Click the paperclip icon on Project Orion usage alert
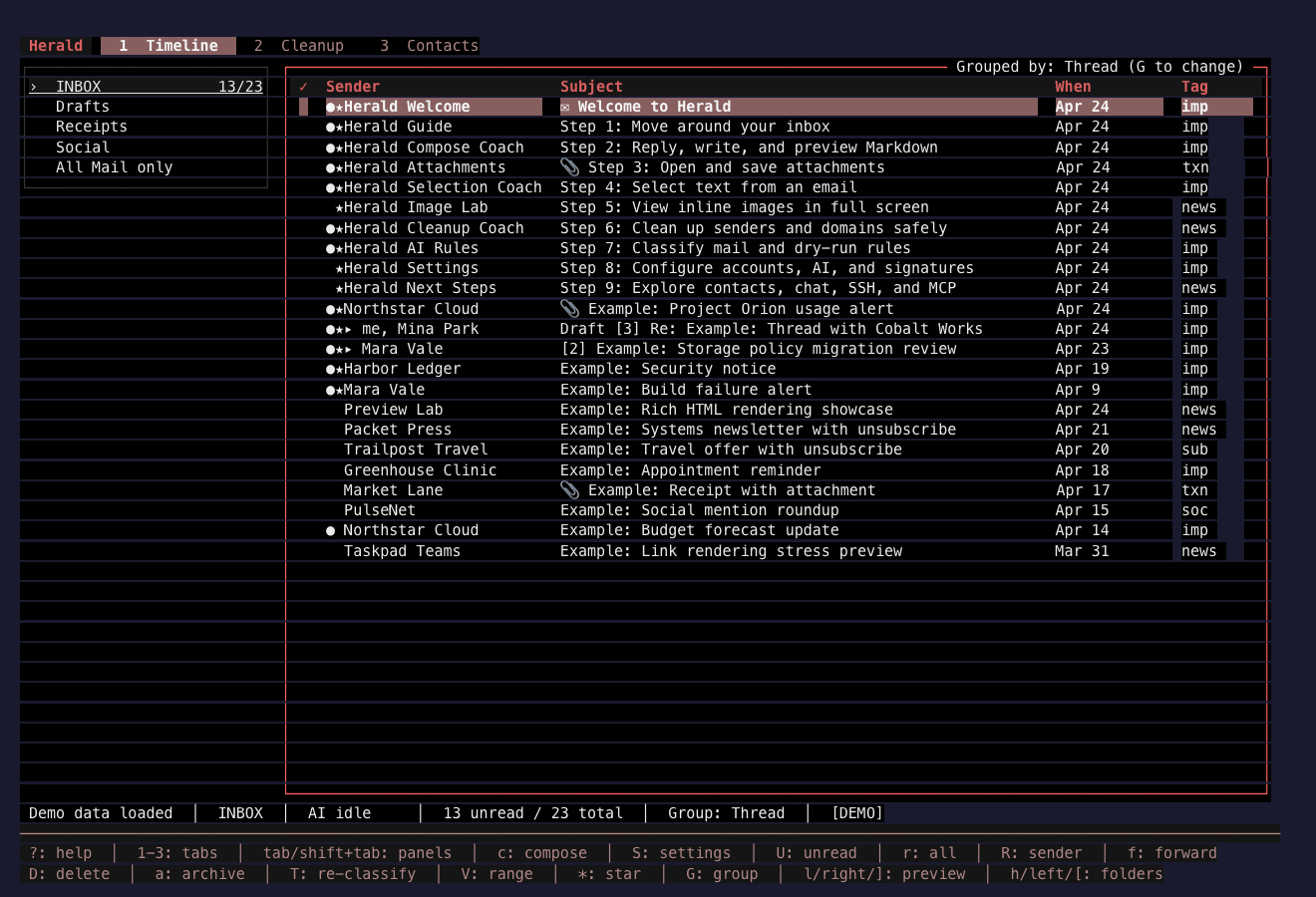Viewport: 1316px width, 897px height. pyautogui.click(x=569, y=308)
